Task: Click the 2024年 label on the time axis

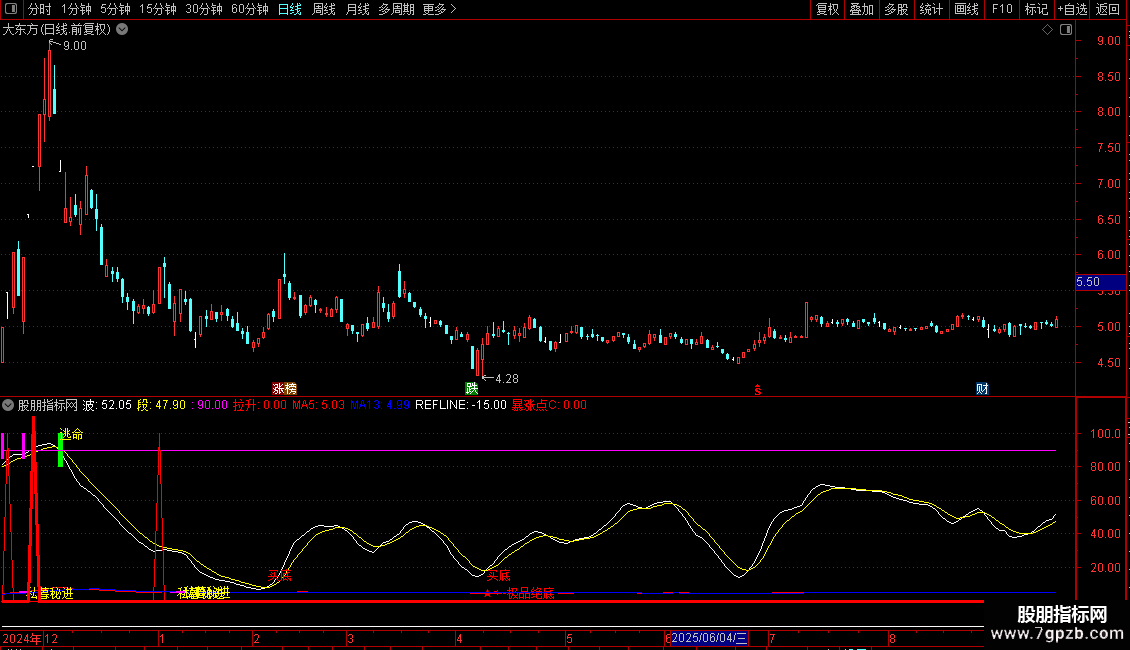Action: 22,638
